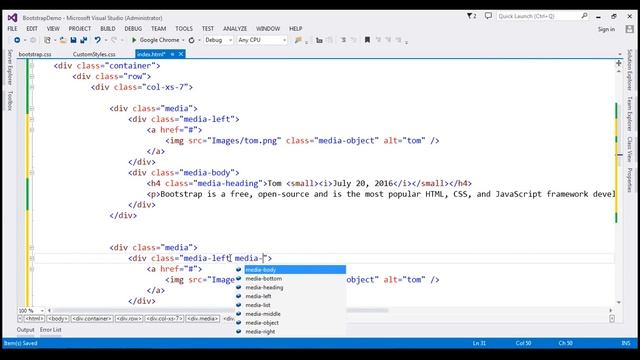Click the split editor icon above the scrollbar
This screenshot has height=360, width=640.
619,63
